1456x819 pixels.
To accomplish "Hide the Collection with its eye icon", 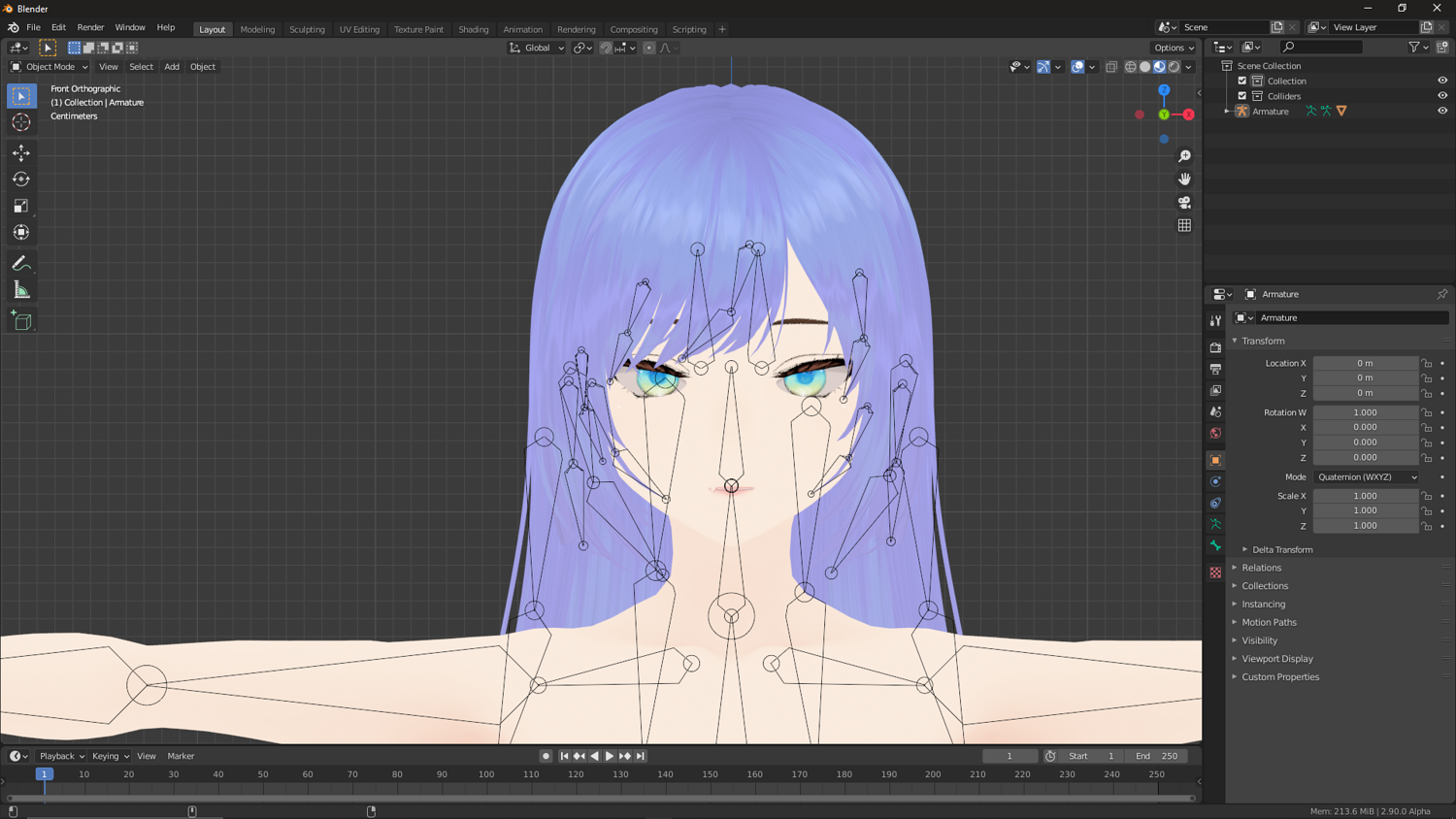I will coord(1442,81).
